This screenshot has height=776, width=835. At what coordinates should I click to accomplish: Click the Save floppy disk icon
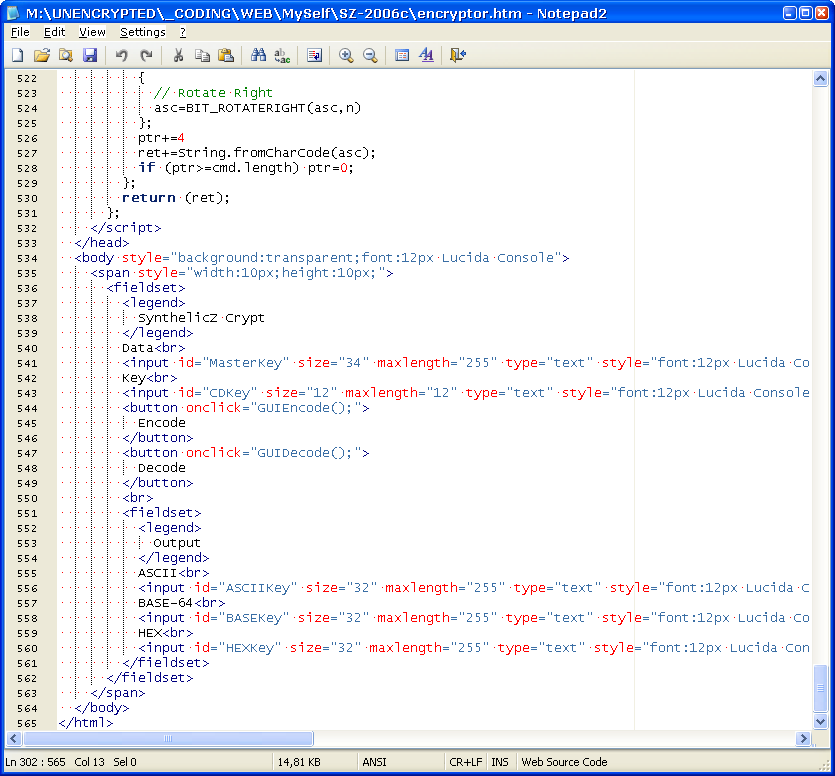tap(90, 55)
